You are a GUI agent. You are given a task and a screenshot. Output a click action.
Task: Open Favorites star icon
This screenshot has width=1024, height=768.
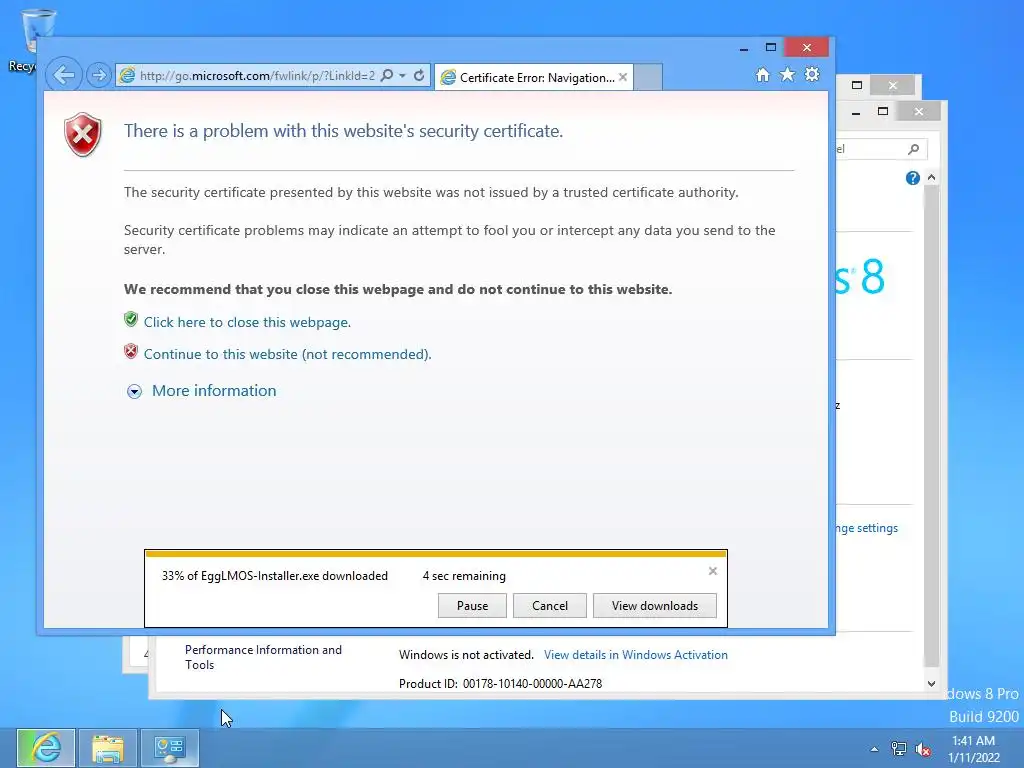coord(788,74)
